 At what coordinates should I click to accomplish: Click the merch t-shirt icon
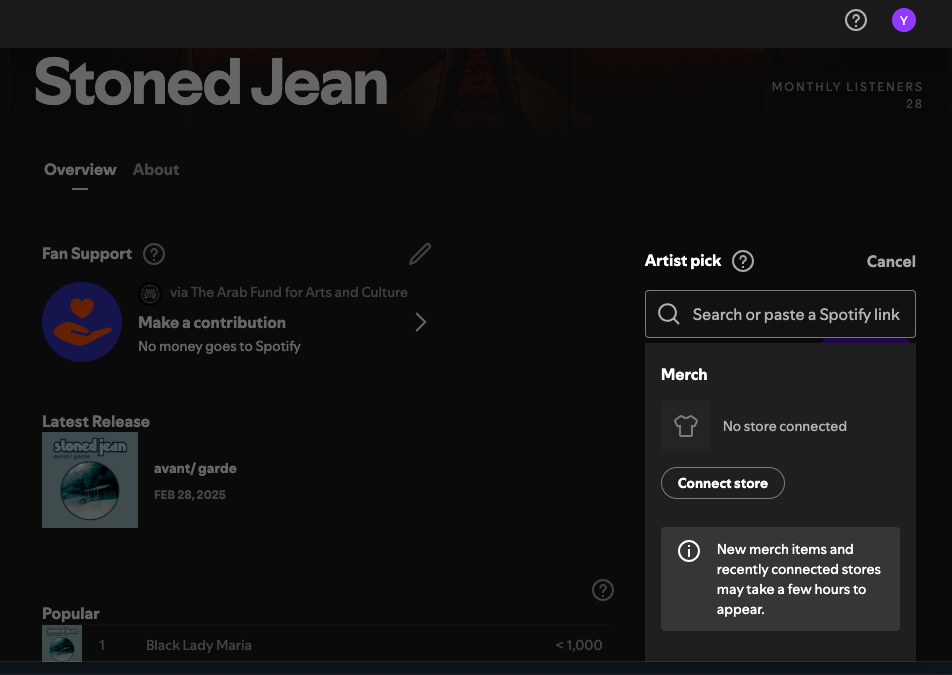coord(685,426)
